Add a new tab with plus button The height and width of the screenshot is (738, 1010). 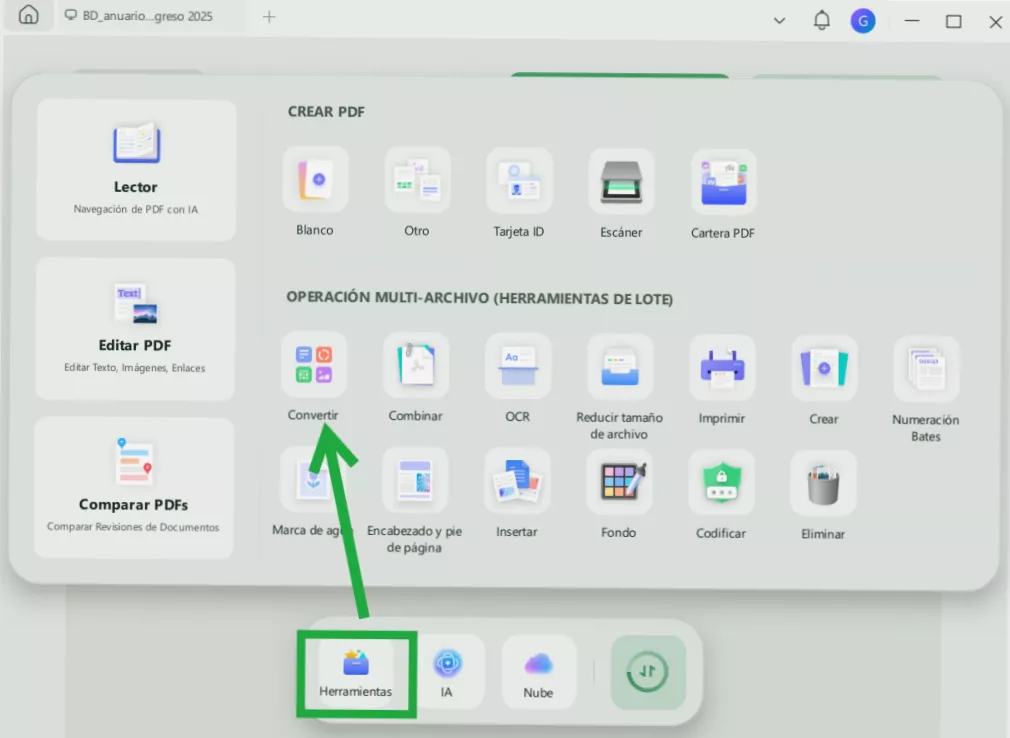(x=269, y=17)
